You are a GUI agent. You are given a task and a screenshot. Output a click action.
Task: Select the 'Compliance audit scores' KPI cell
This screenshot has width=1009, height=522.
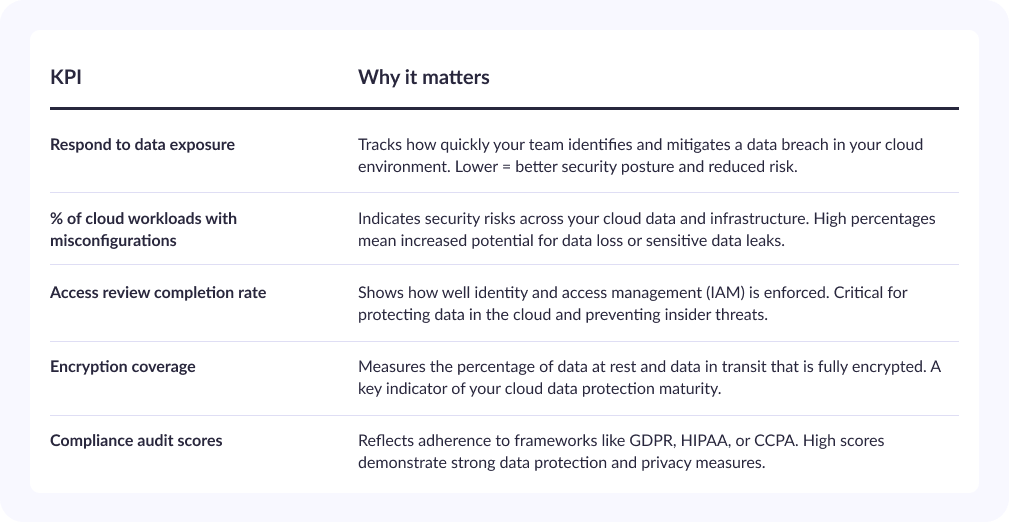tap(136, 441)
